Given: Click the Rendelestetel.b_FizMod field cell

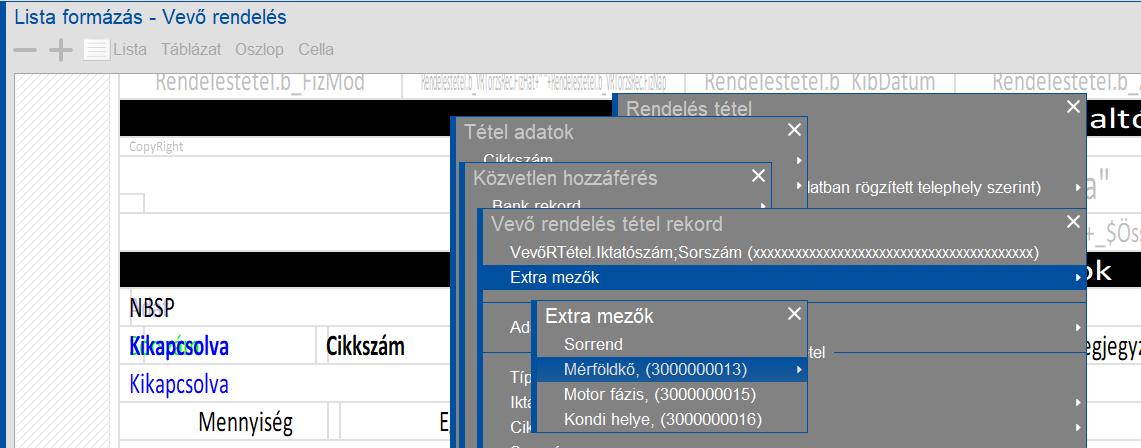Looking at the screenshot, I should [x=260, y=84].
